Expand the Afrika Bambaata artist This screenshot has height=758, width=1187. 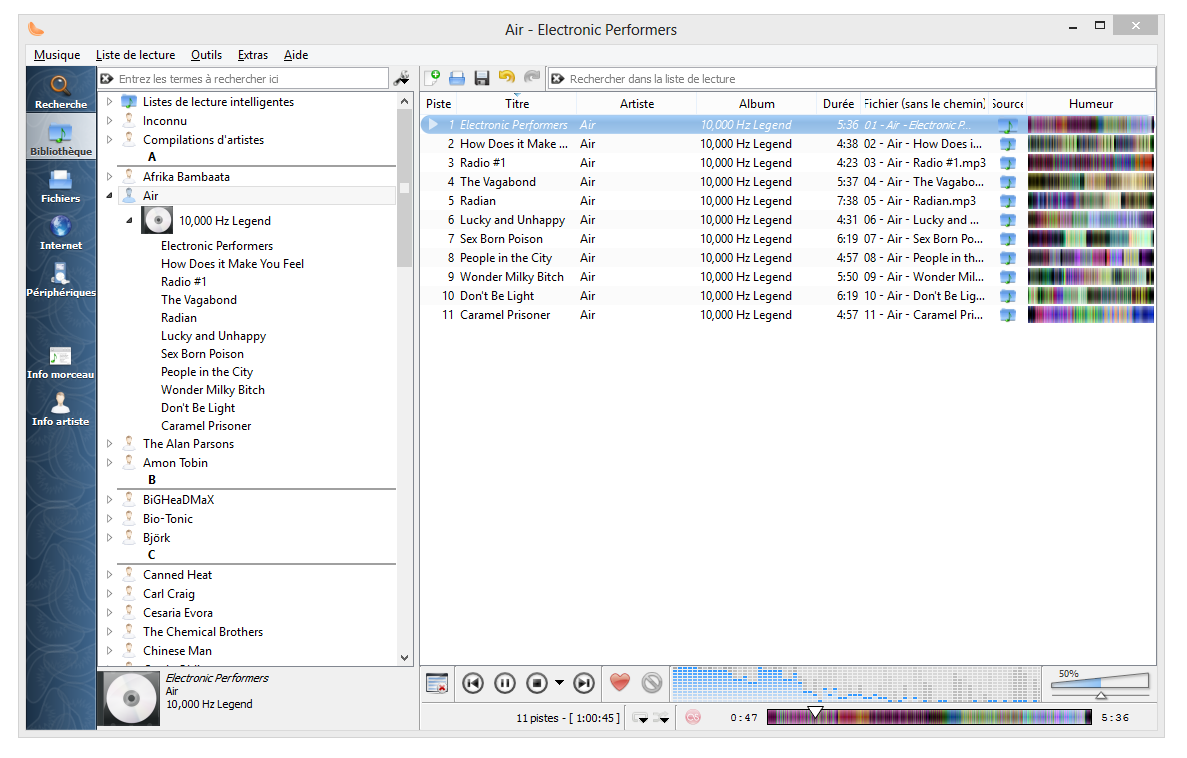[110, 176]
